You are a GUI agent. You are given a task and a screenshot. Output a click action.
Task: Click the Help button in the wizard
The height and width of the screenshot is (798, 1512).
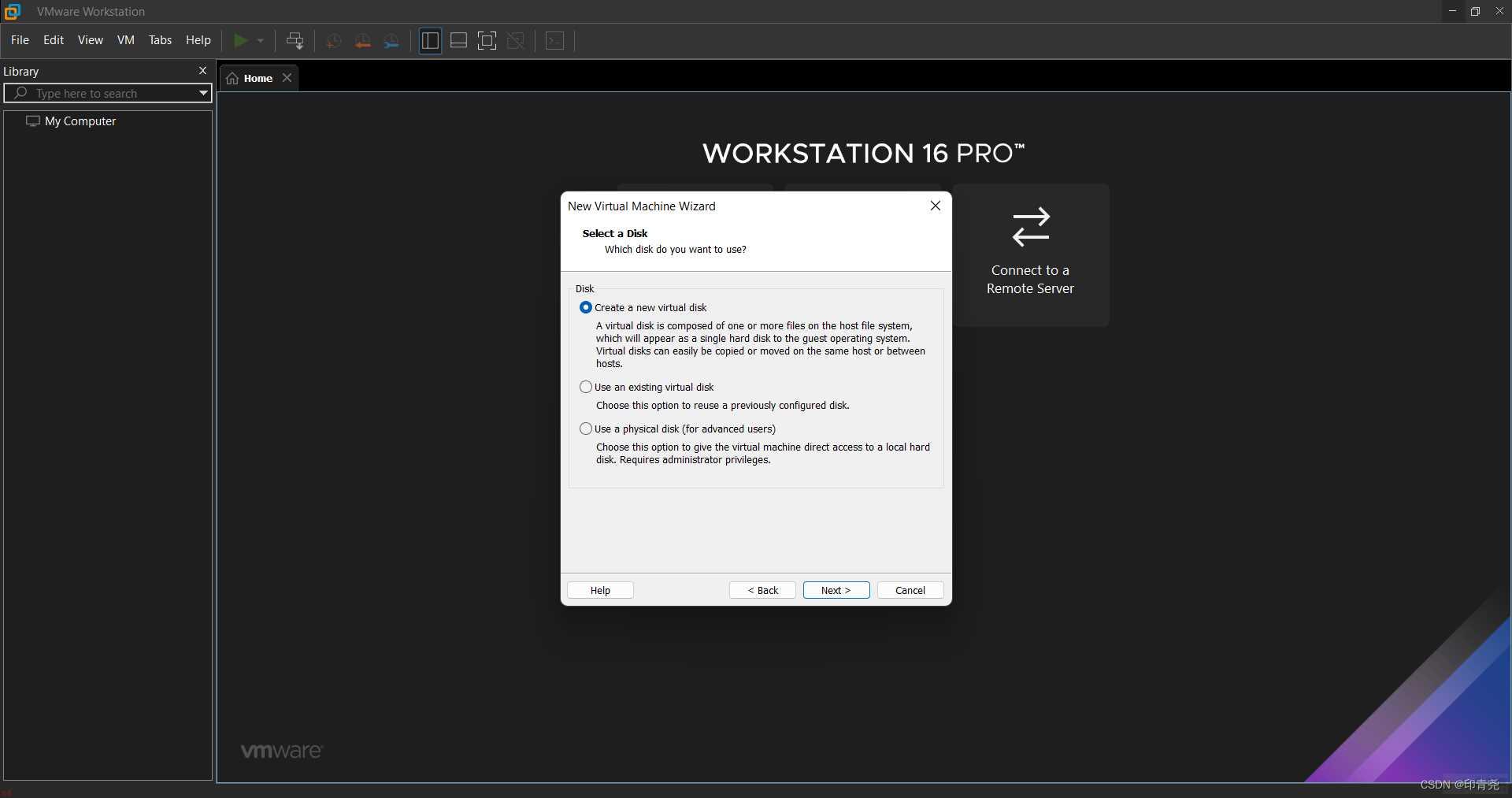click(600, 590)
